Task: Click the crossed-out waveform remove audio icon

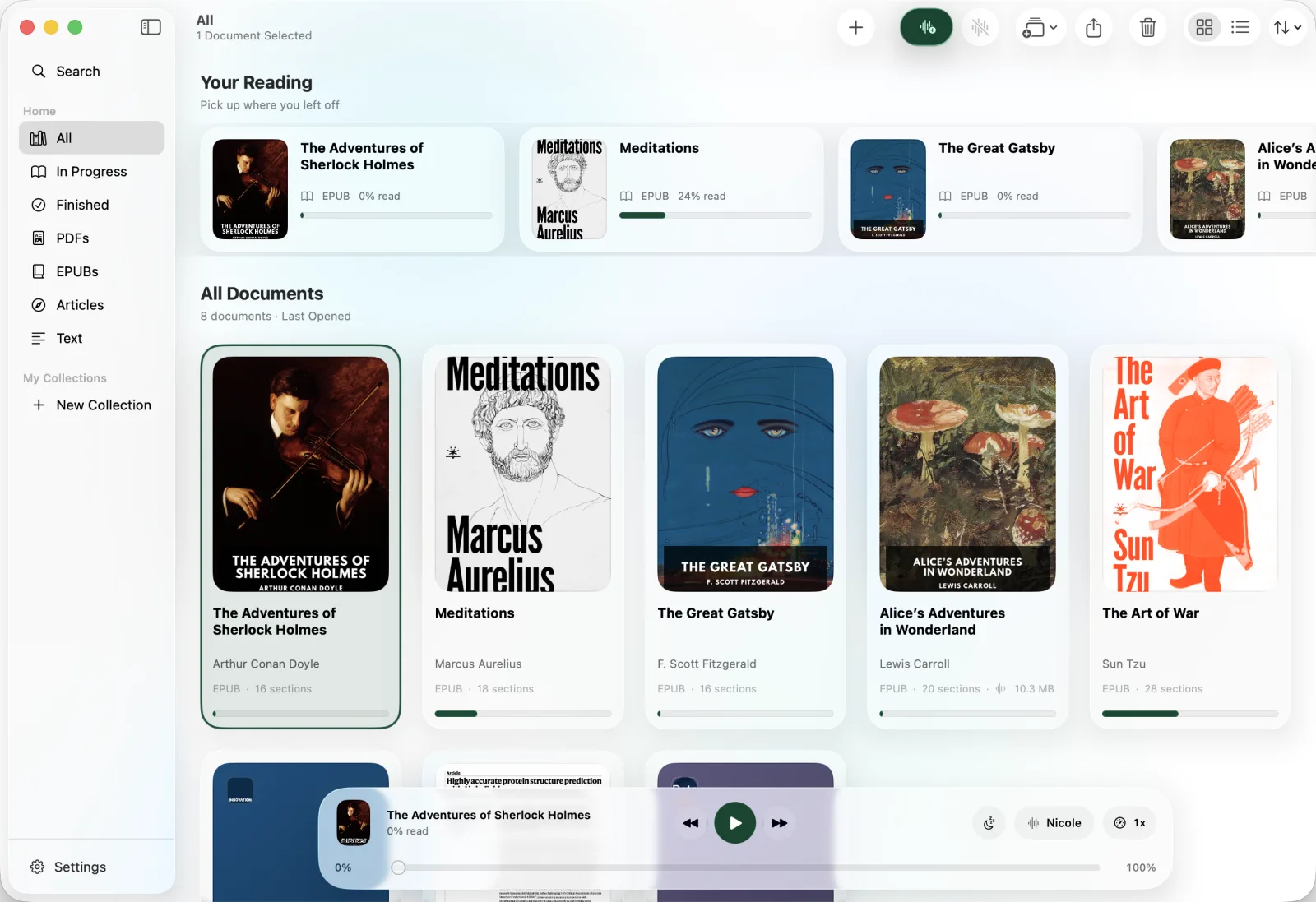Action: [x=980, y=27]
